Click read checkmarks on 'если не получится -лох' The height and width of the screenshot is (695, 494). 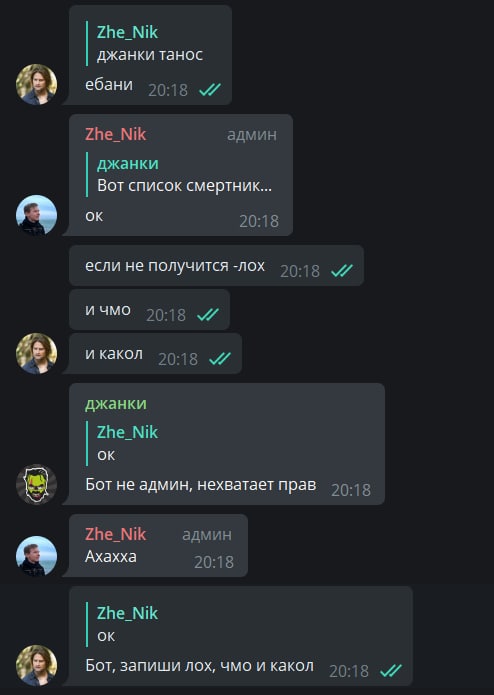coord(342,270)
